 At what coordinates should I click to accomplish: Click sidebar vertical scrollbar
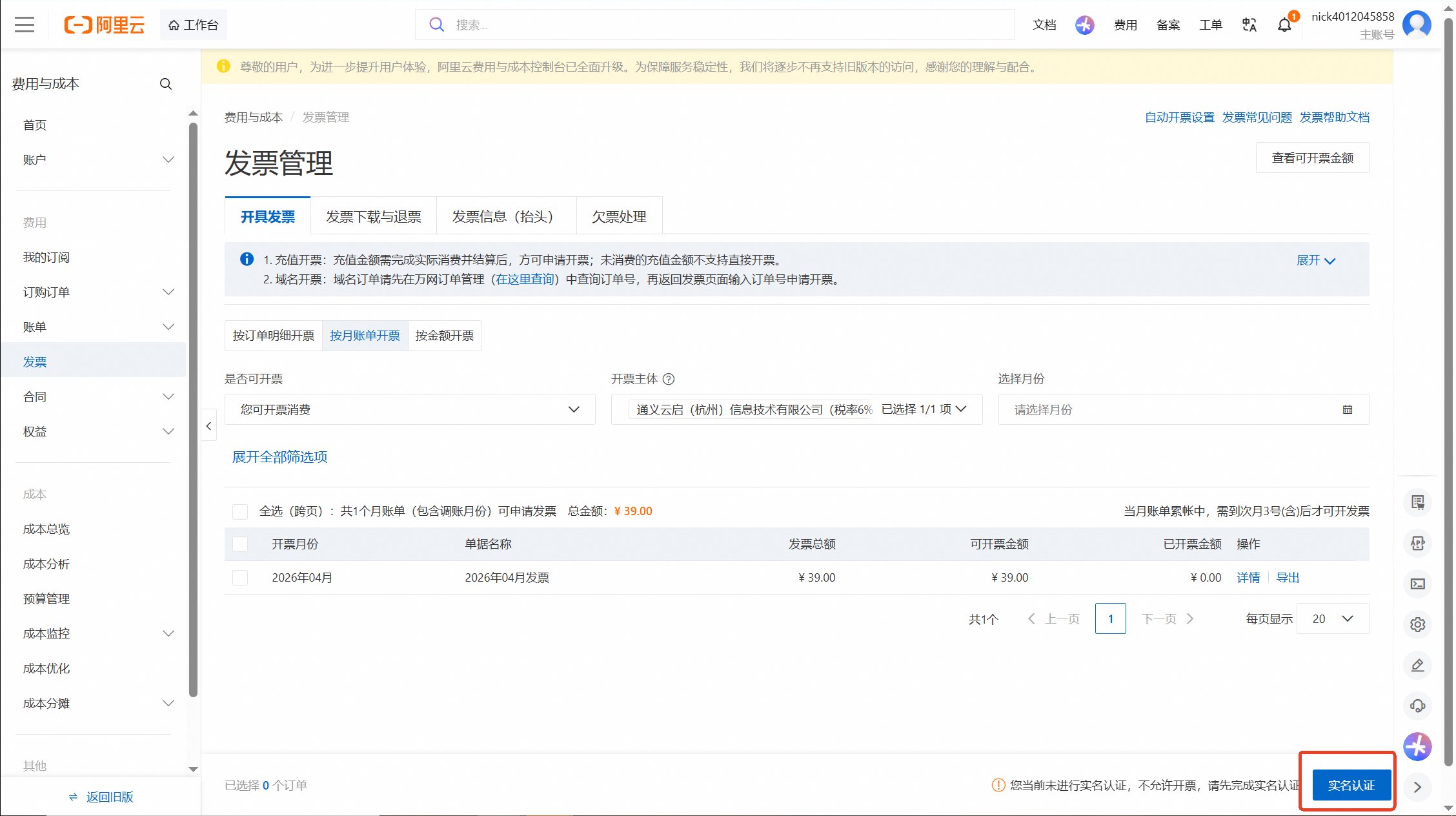click(193, 409)
